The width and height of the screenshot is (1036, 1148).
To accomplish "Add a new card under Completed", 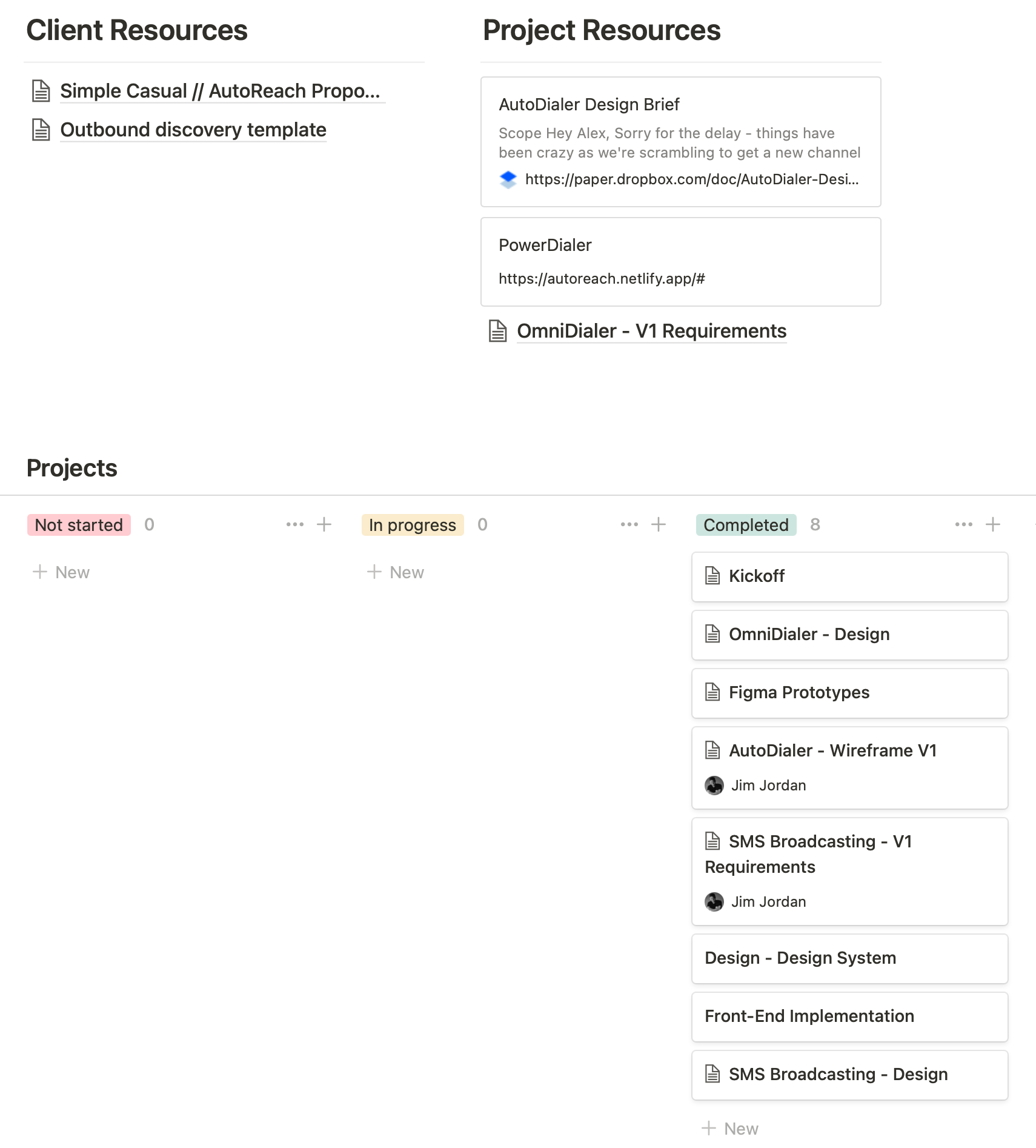I will [730, 1129].
